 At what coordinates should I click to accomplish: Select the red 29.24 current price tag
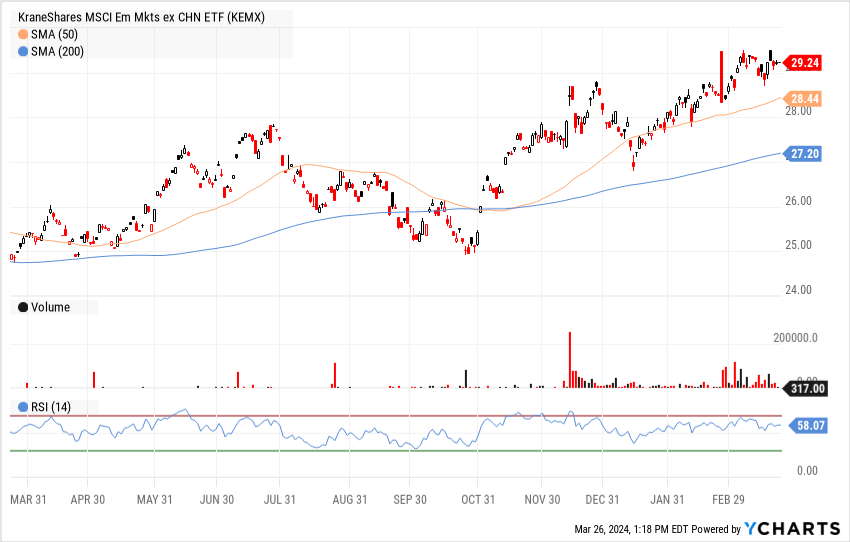pos(805,62)
